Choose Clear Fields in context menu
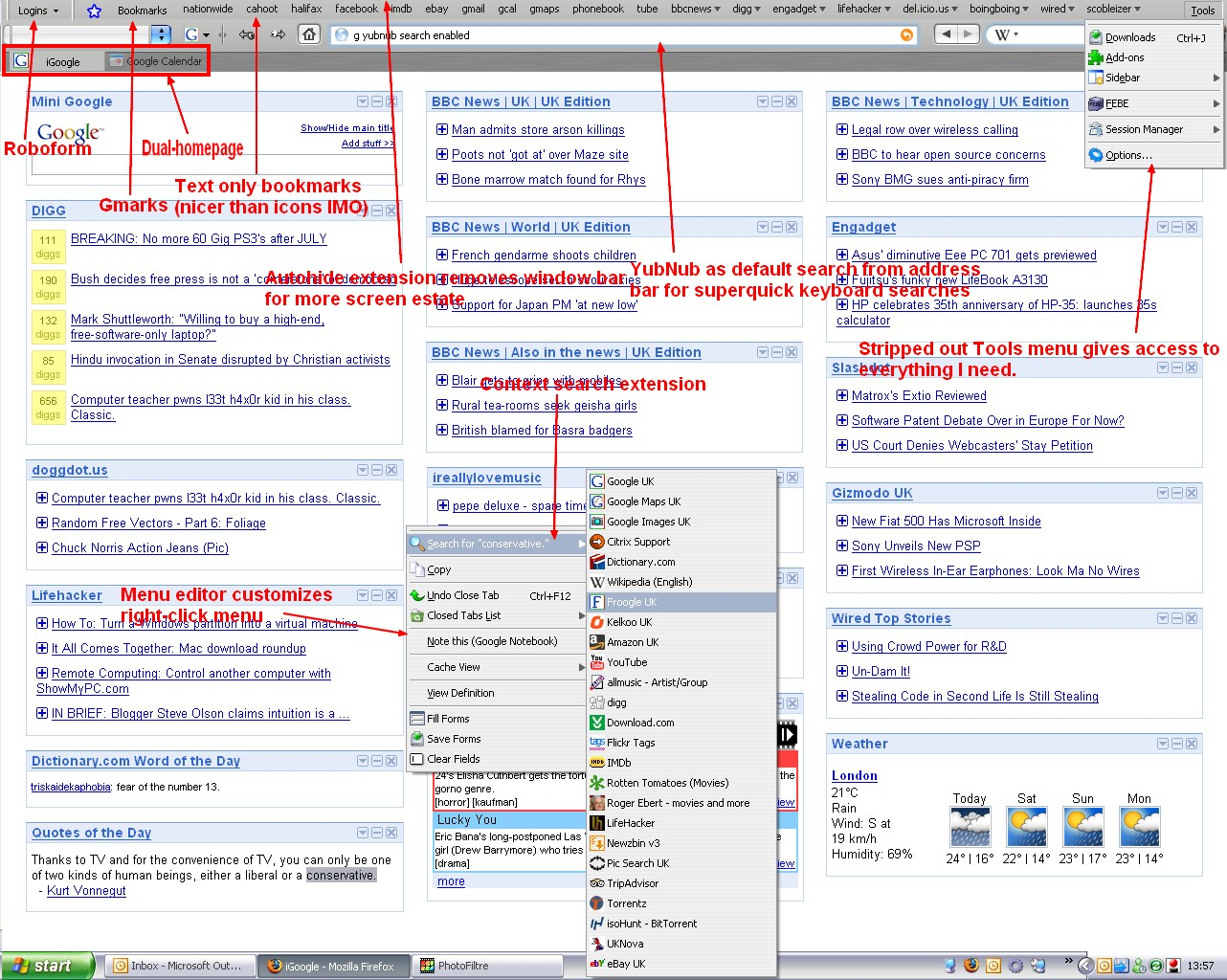 point(496,759)
